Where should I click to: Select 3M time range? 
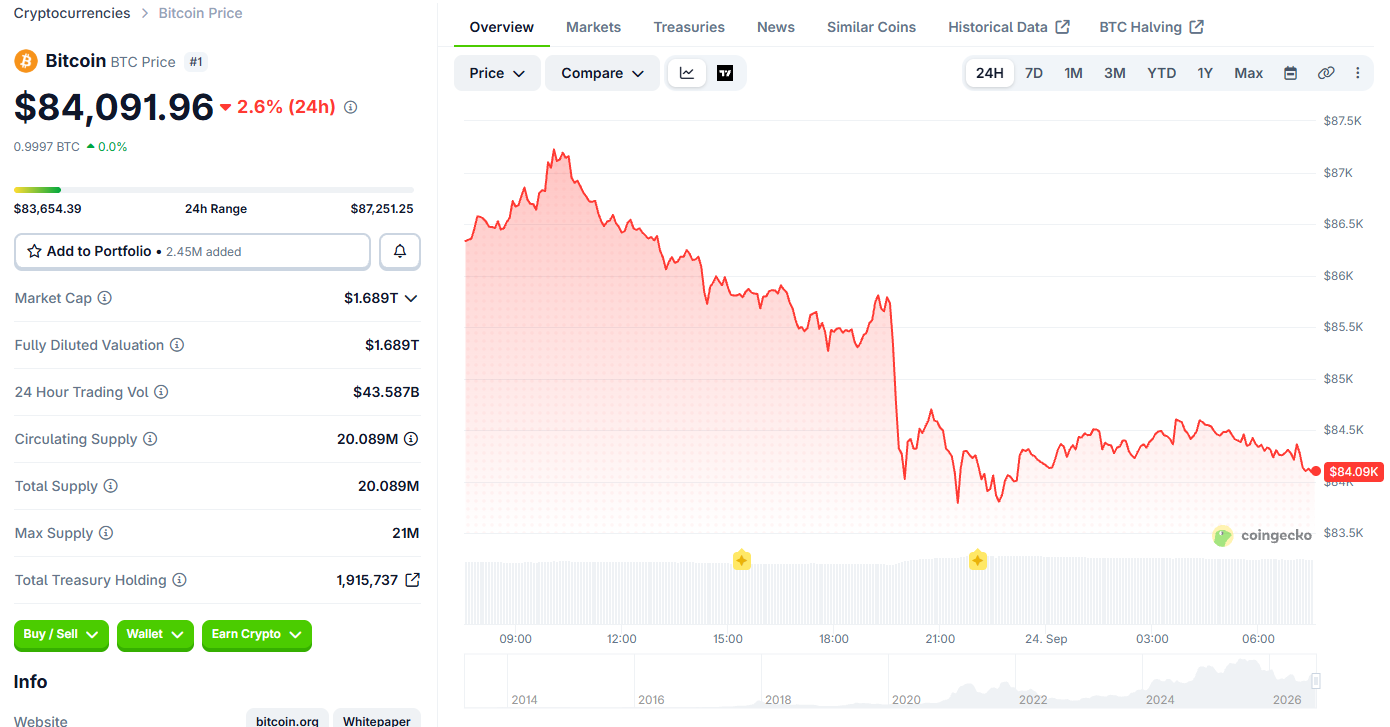(1115, 73)
